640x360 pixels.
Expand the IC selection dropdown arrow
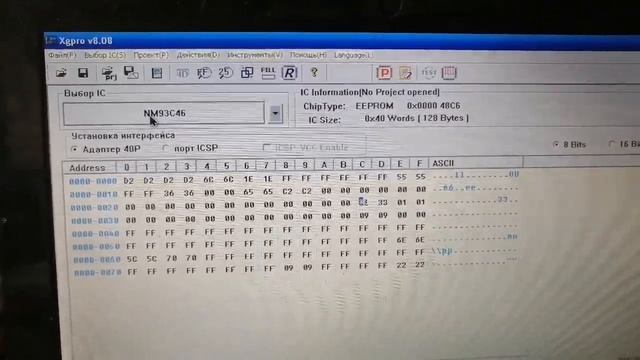(x=276, y=113)
